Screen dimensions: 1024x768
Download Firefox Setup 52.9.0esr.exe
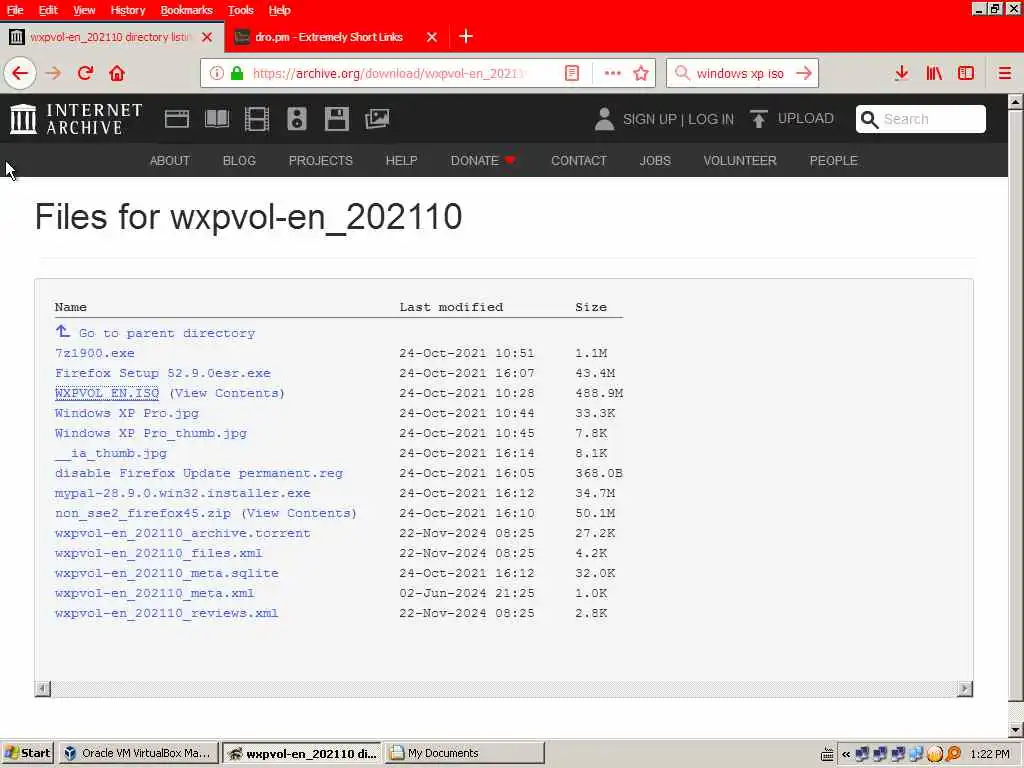[163, 373]
